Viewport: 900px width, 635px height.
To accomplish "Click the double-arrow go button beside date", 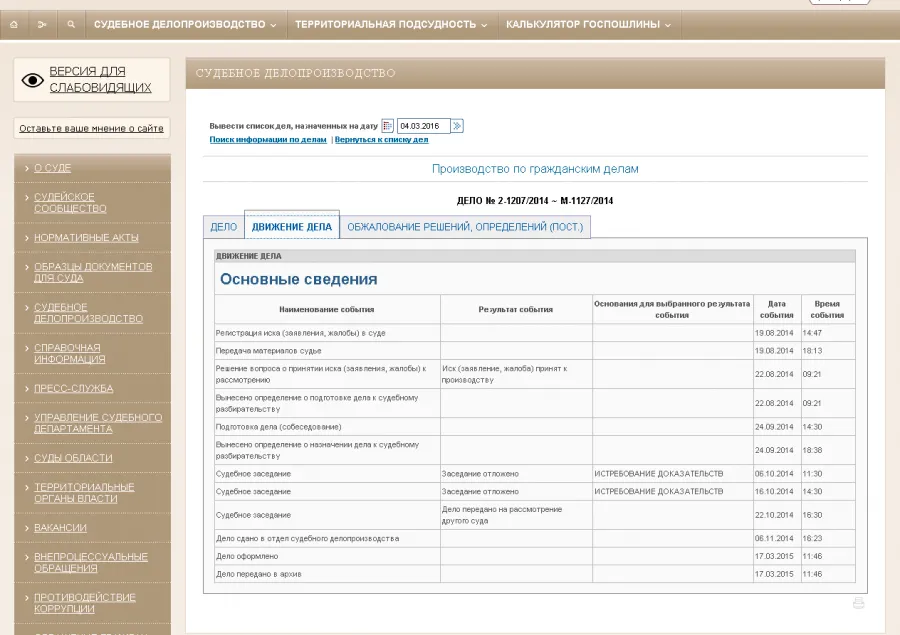I will point(457,126).
